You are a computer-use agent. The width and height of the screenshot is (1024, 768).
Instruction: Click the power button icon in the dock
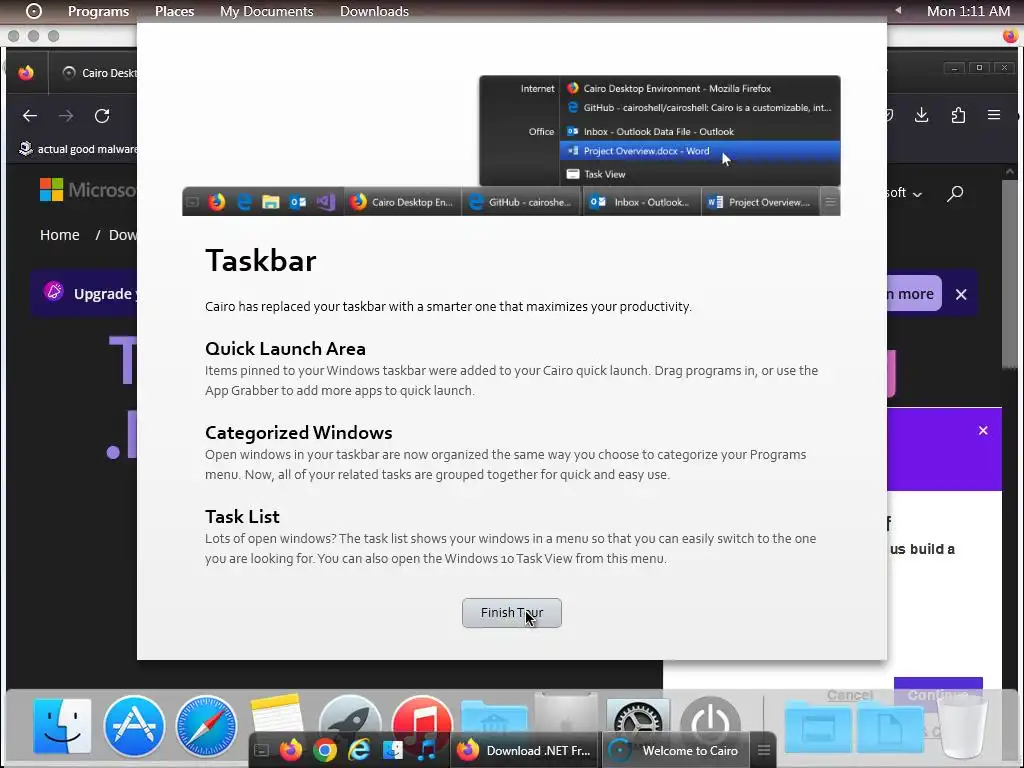[x=710, y=716]
